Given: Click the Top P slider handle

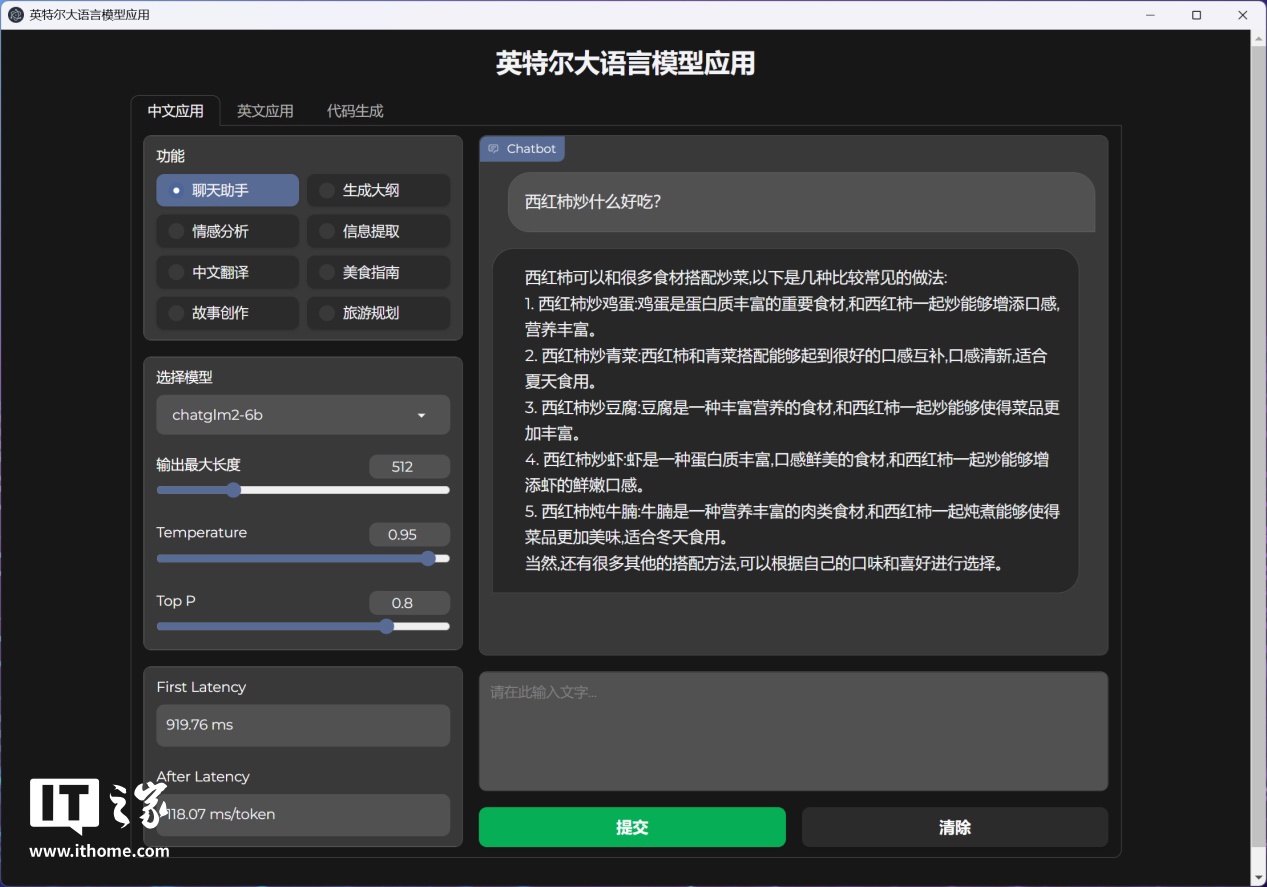Looking at the screenshot, I should pyautogui.click(x=386, y=627).
